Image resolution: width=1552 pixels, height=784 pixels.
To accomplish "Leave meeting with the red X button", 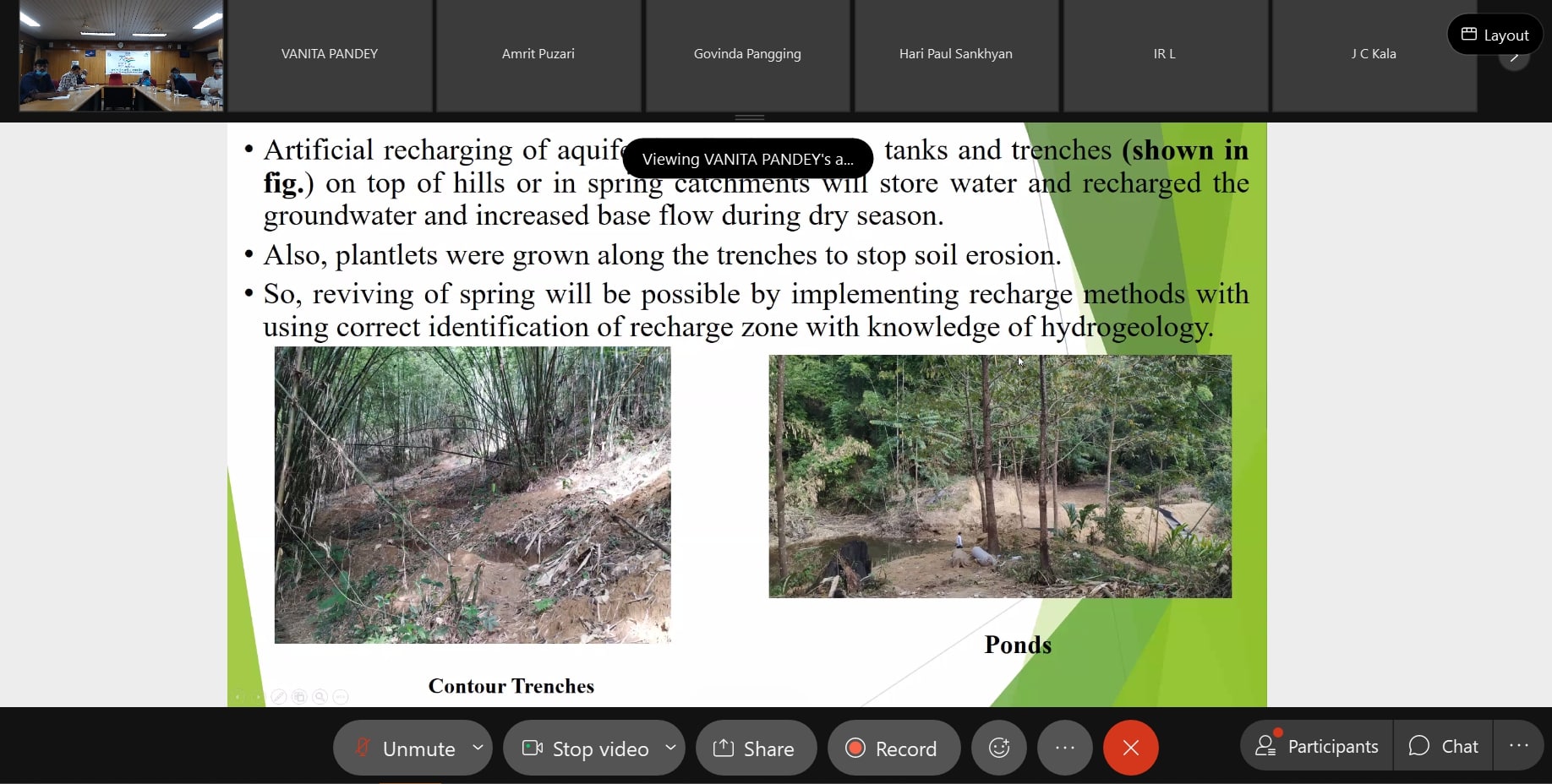I will coord(1130,748).
